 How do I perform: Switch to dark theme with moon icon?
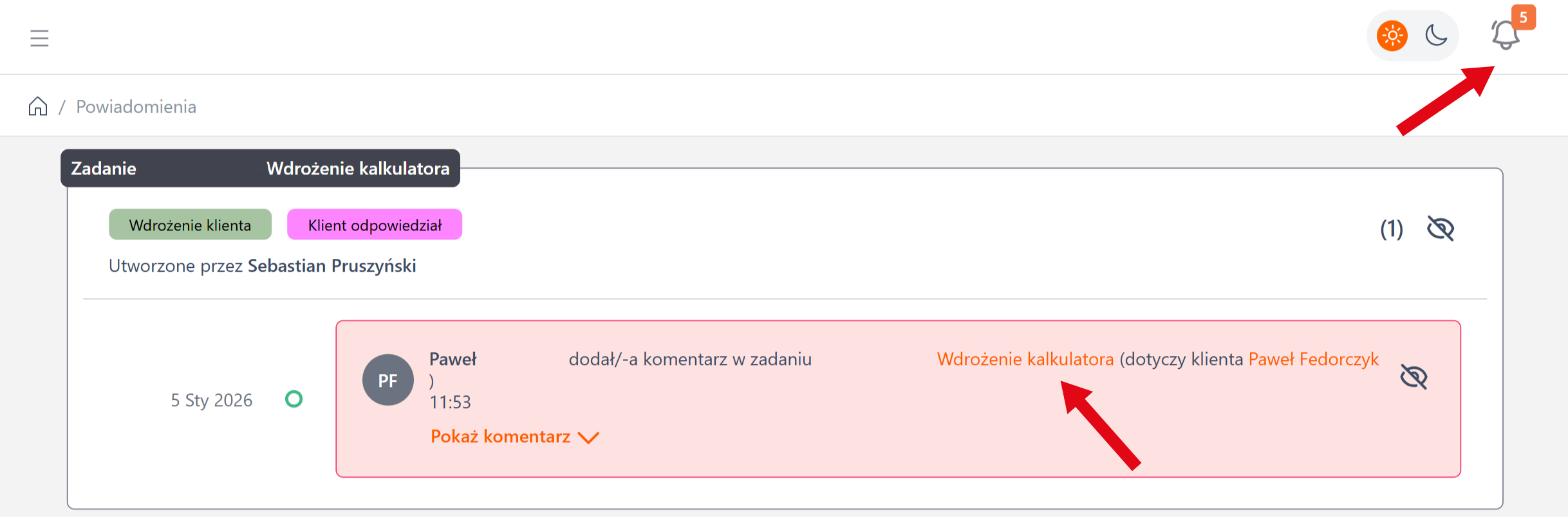point(1435,35)
